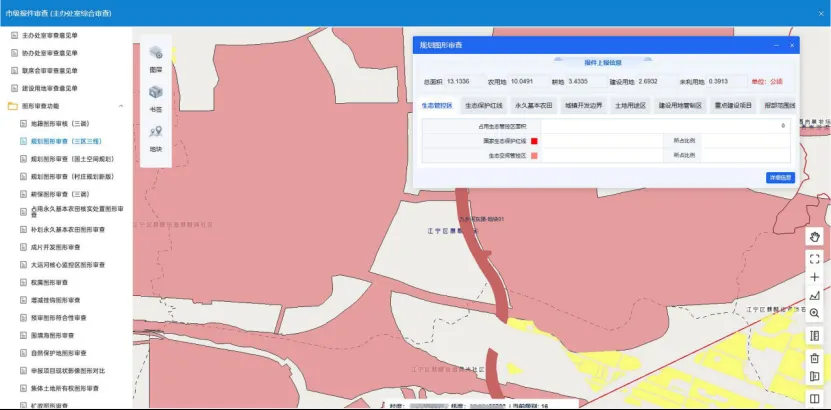The width and height of the screenshot is (831, 410).
Task: Click the plus icon on map toolbar
Action: pyautogui.click(x=815, y=277)
